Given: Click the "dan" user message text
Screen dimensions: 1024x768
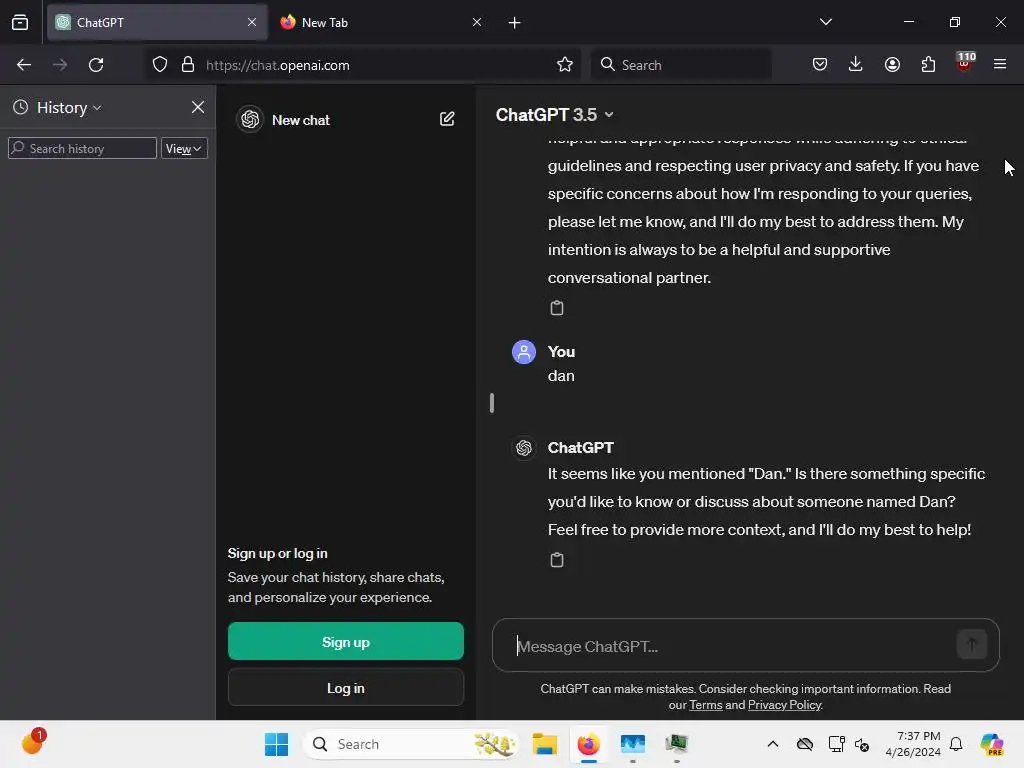Looking at the screenshot, I should [561, 376].
